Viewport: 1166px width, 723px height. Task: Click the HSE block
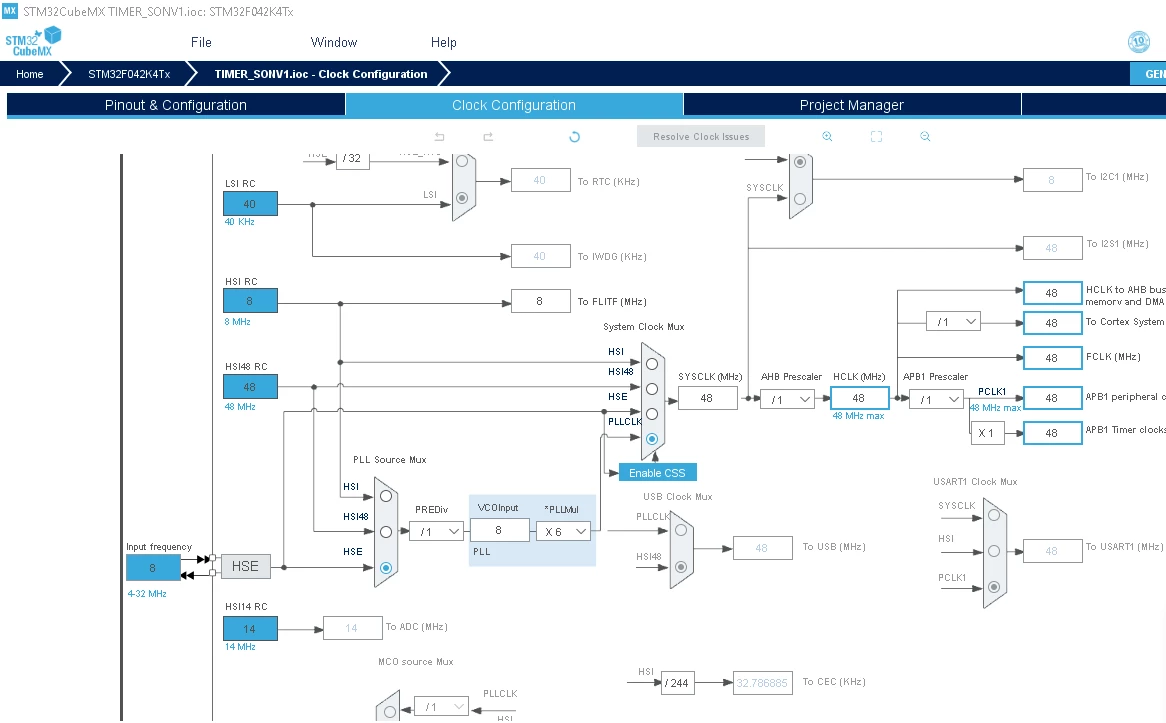pos(245,567)
